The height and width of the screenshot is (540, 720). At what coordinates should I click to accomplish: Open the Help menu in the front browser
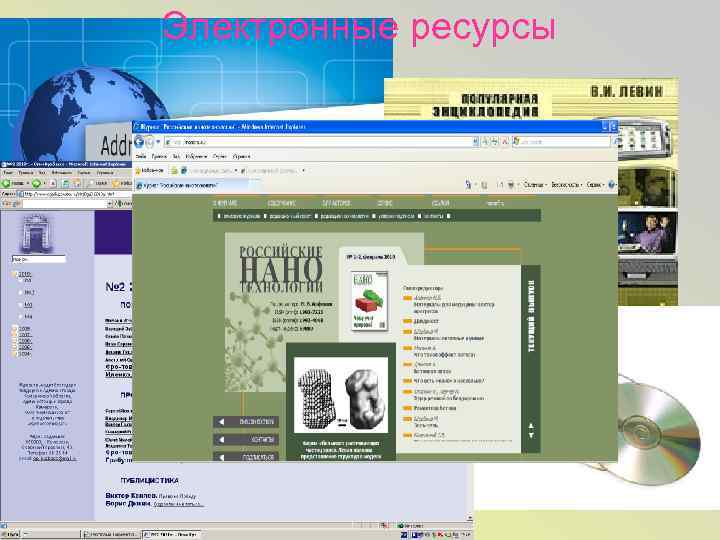point(242,157)
